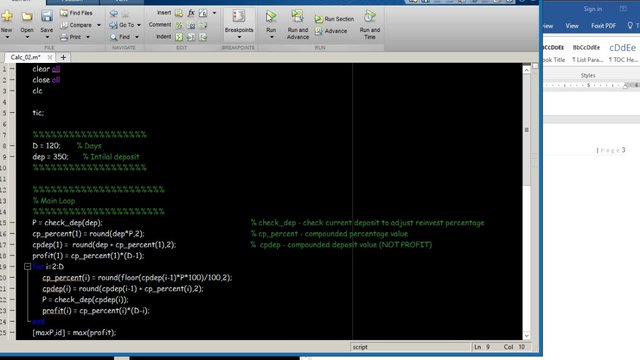Click the Open folder icon

point(27,16)
